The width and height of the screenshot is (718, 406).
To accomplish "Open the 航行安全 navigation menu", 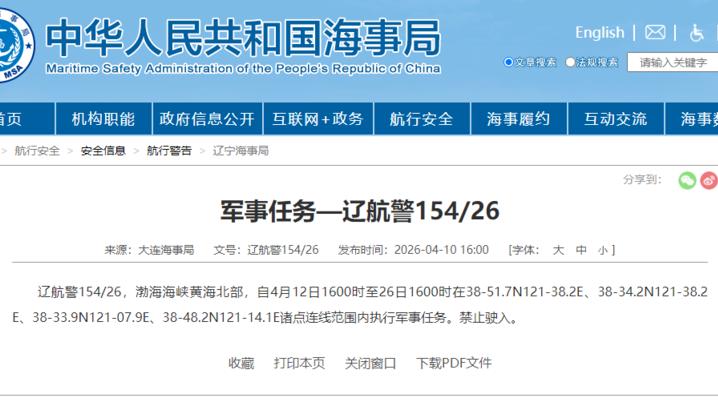I will coord(421,119).
